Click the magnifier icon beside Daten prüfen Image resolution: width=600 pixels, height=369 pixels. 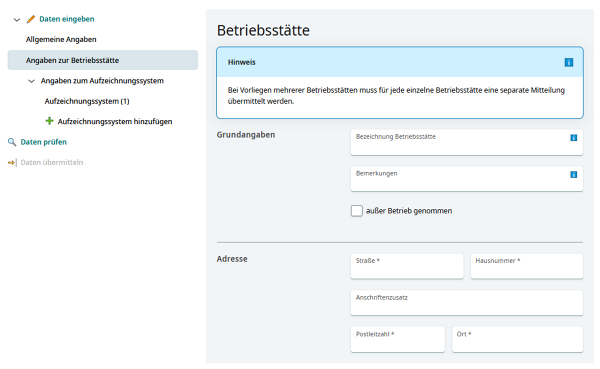pos(12,142)
